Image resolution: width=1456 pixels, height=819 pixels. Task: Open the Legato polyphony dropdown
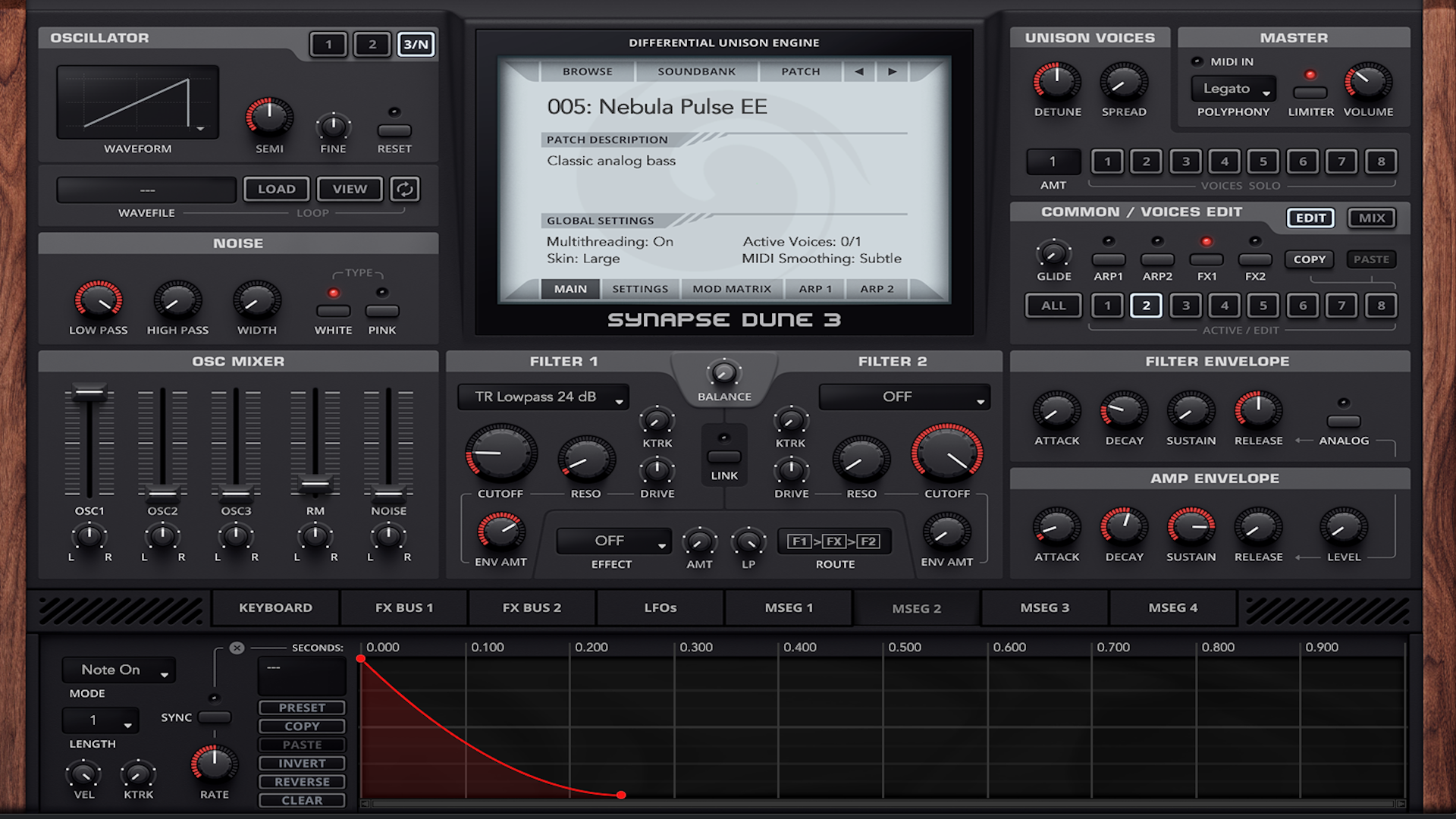[1233, 89]
